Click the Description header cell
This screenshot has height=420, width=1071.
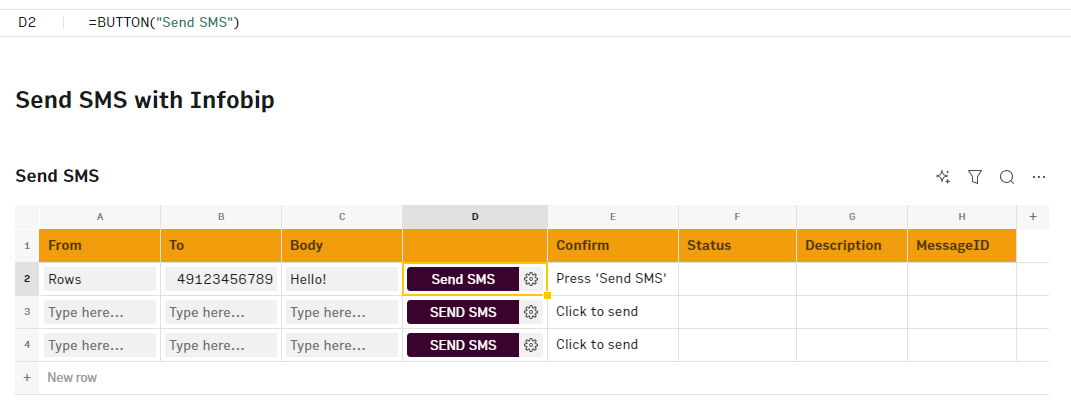tap(852, 245)
